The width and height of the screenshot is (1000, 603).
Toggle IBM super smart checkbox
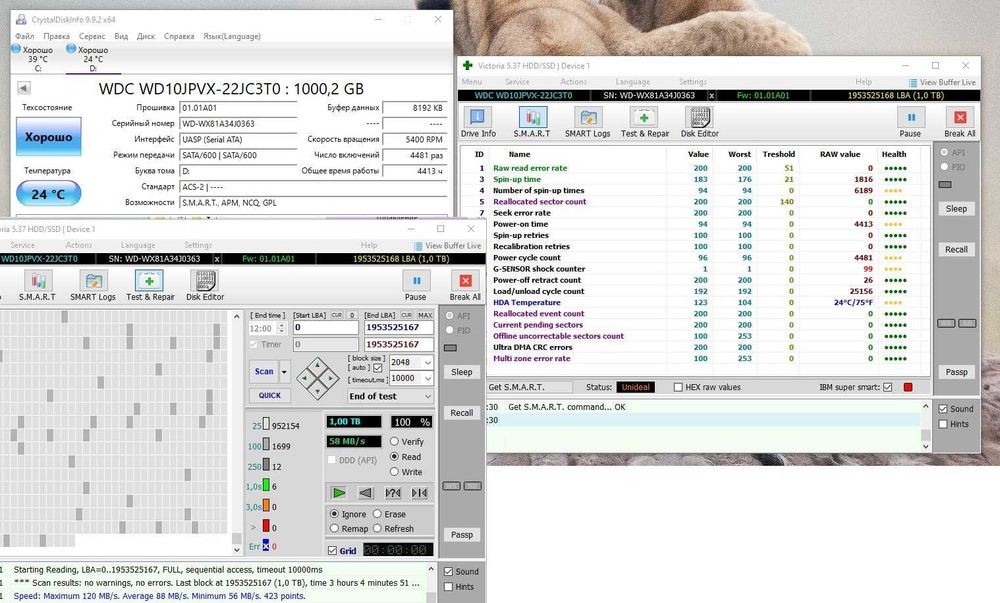[887, 387]
